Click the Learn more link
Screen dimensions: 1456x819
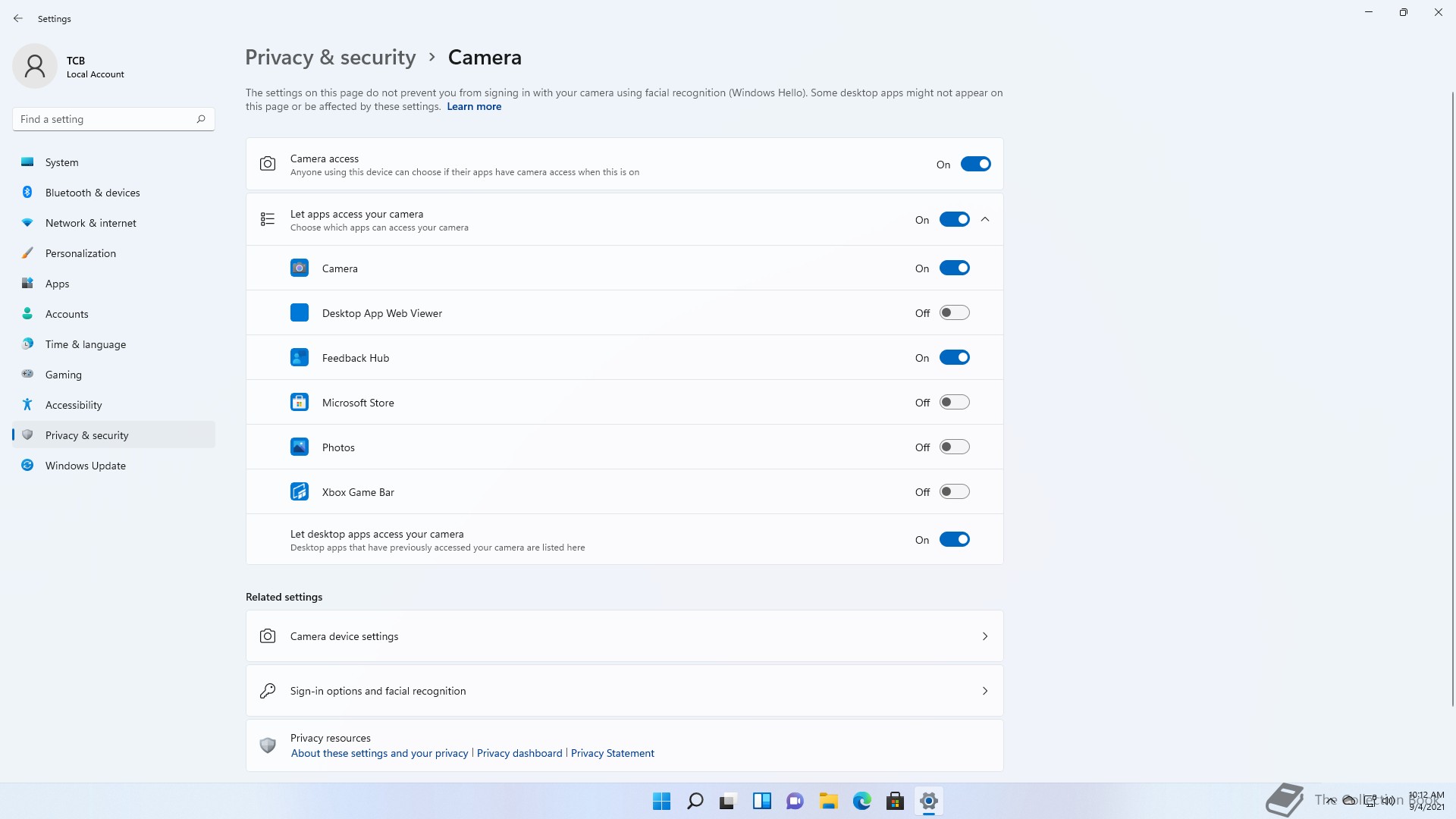click(474, 106)
